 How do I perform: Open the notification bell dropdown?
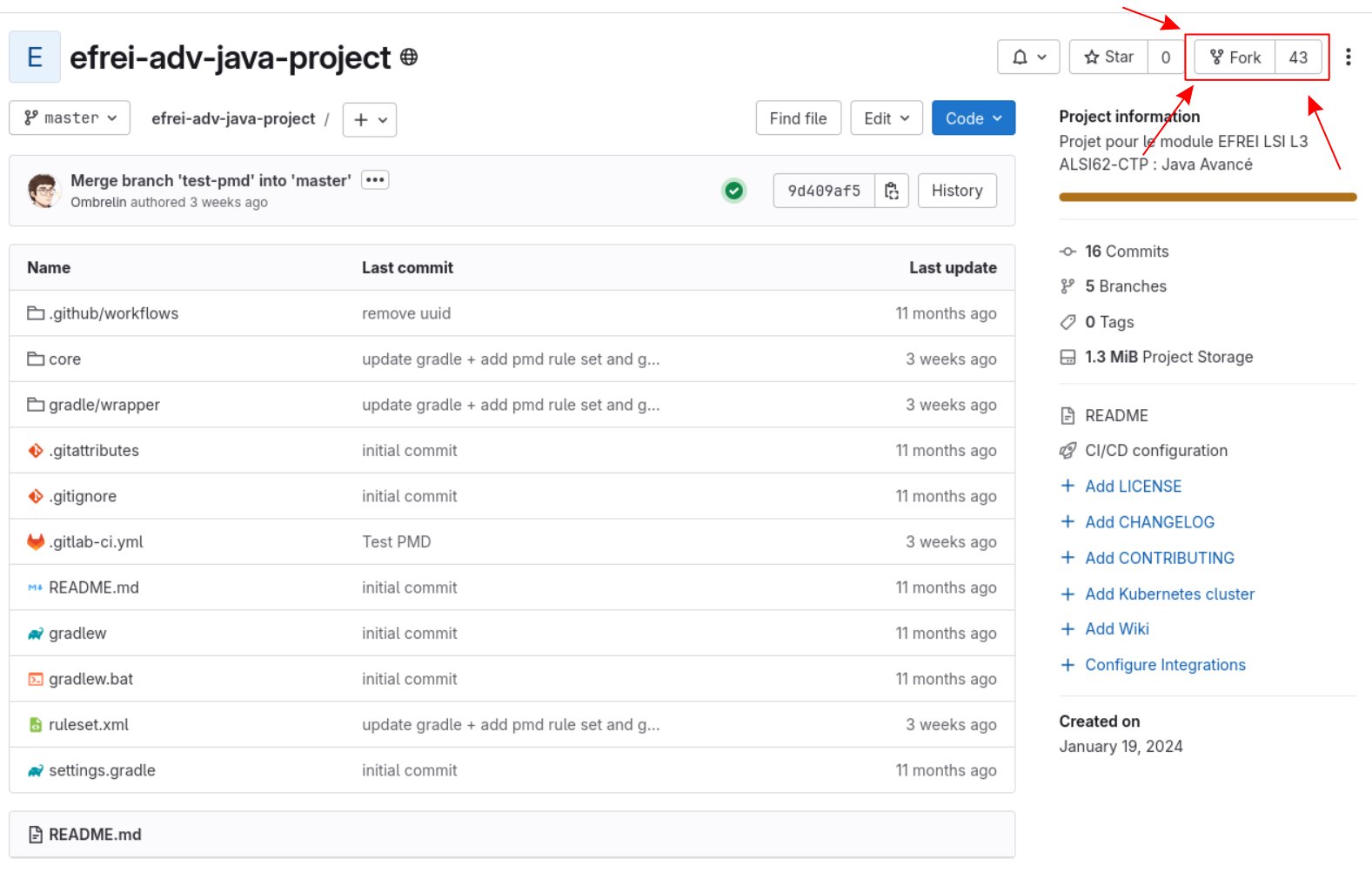pos(1028,57)
